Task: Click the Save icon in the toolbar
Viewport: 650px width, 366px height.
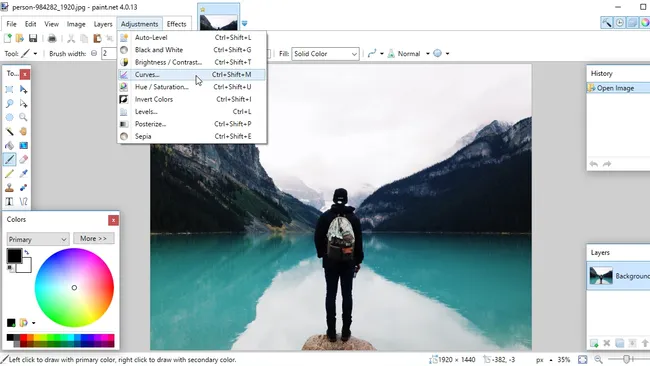Action: (x=33, y=39)
